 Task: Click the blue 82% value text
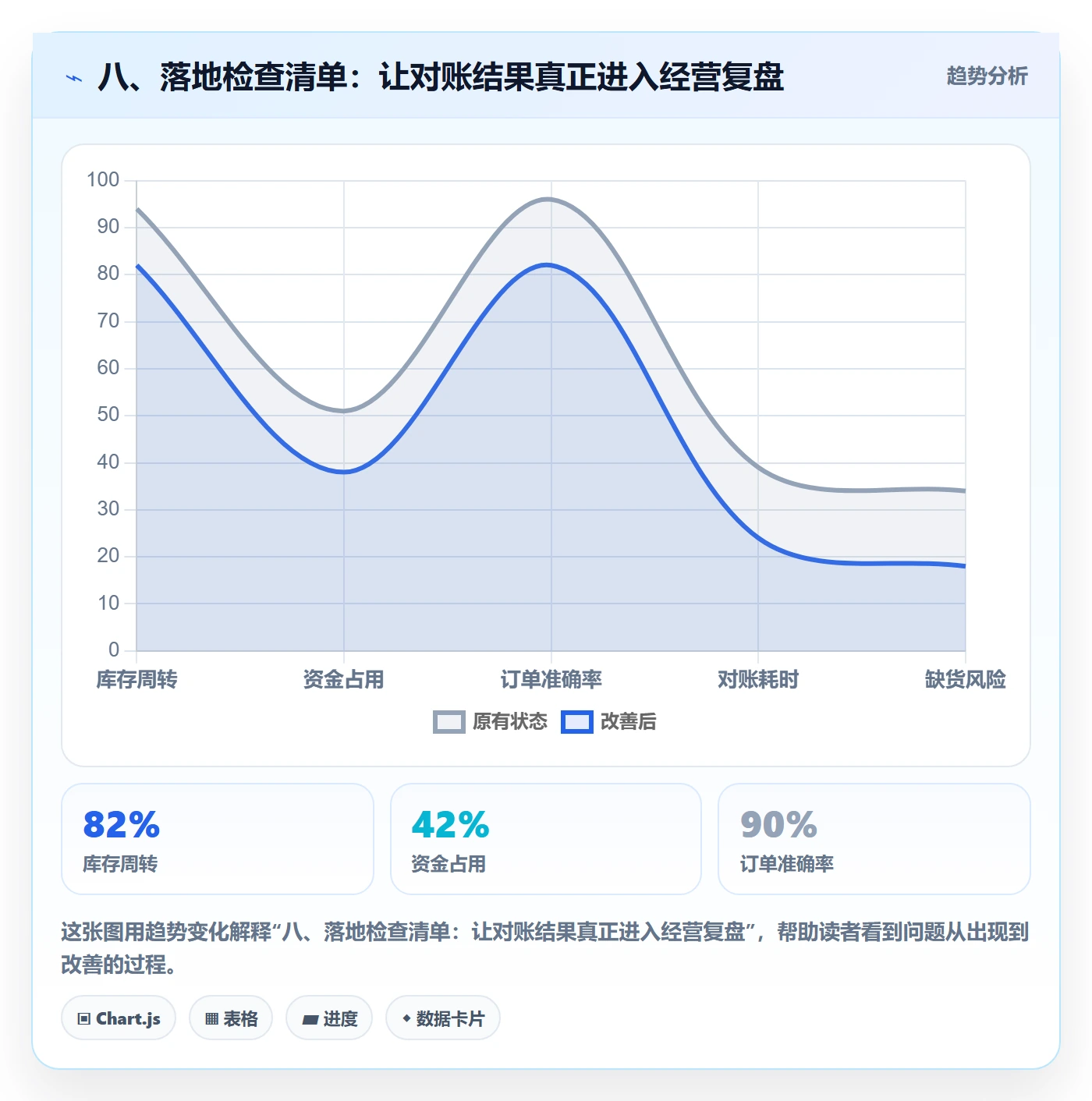click(122, 825)
